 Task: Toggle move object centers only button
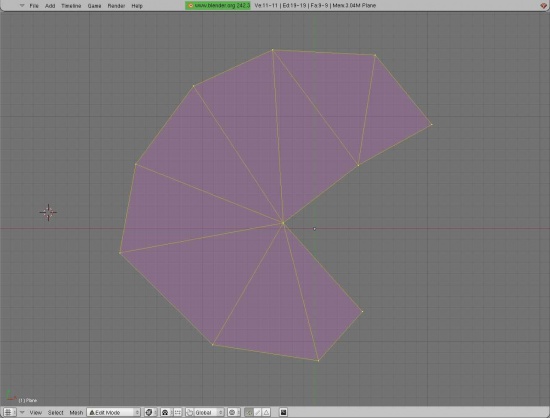(x=177, y=412)
